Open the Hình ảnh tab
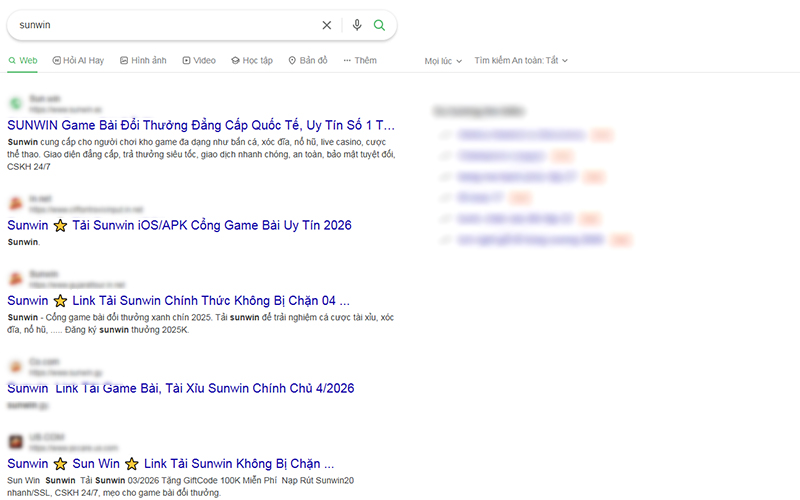 tap(143, 60)
